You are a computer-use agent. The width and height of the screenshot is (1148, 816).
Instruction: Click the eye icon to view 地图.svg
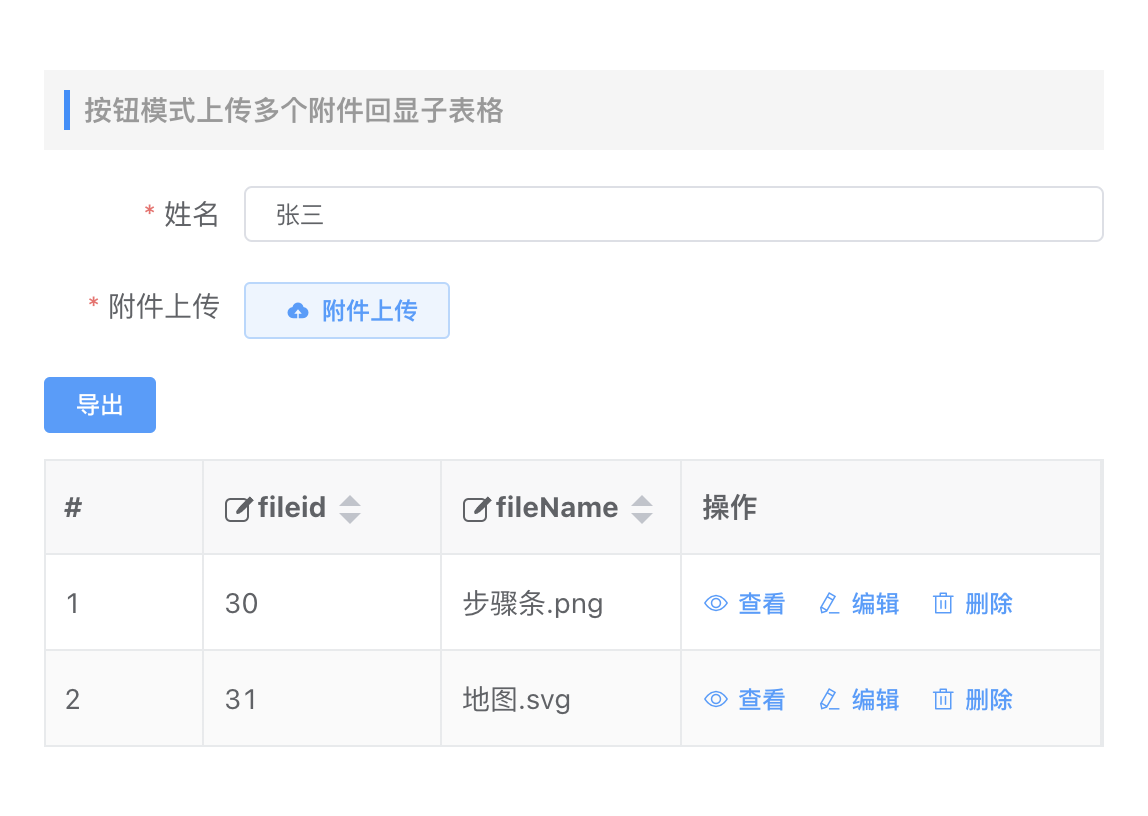715,699
